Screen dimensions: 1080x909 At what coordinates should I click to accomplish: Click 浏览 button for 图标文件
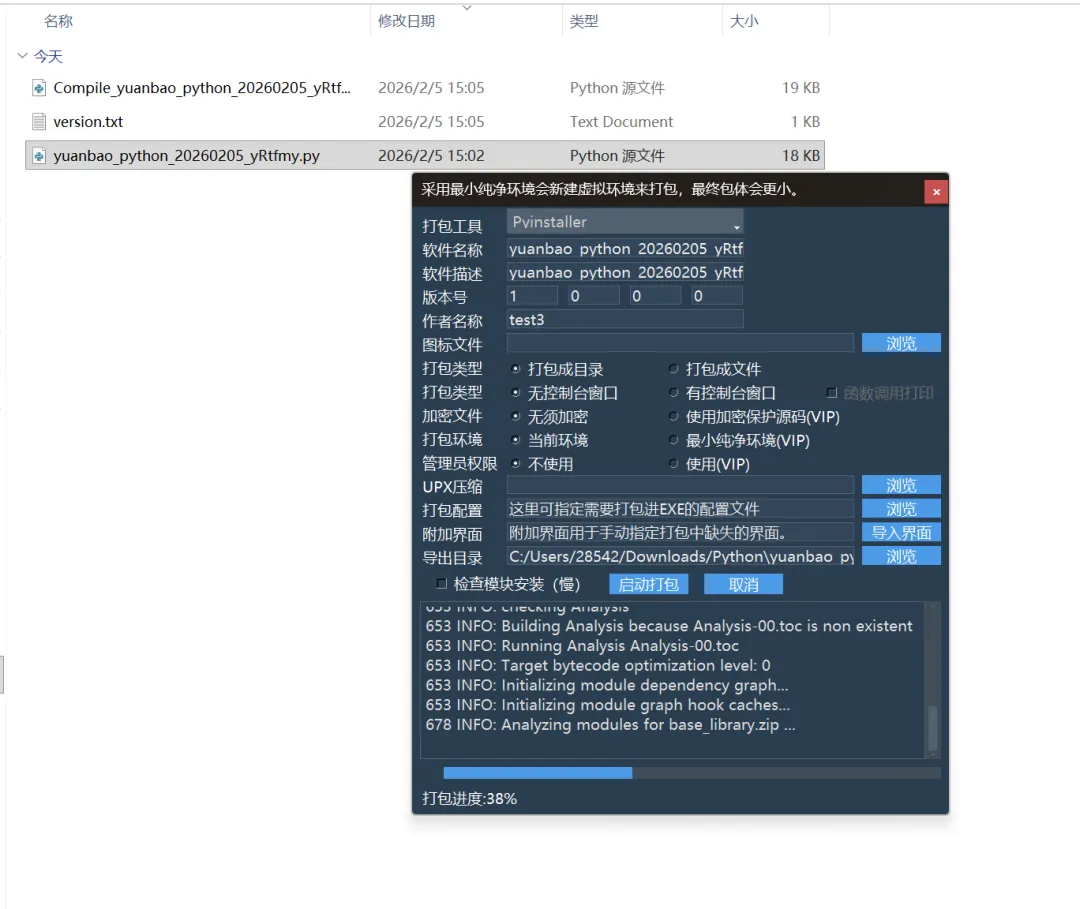[901, 343]
